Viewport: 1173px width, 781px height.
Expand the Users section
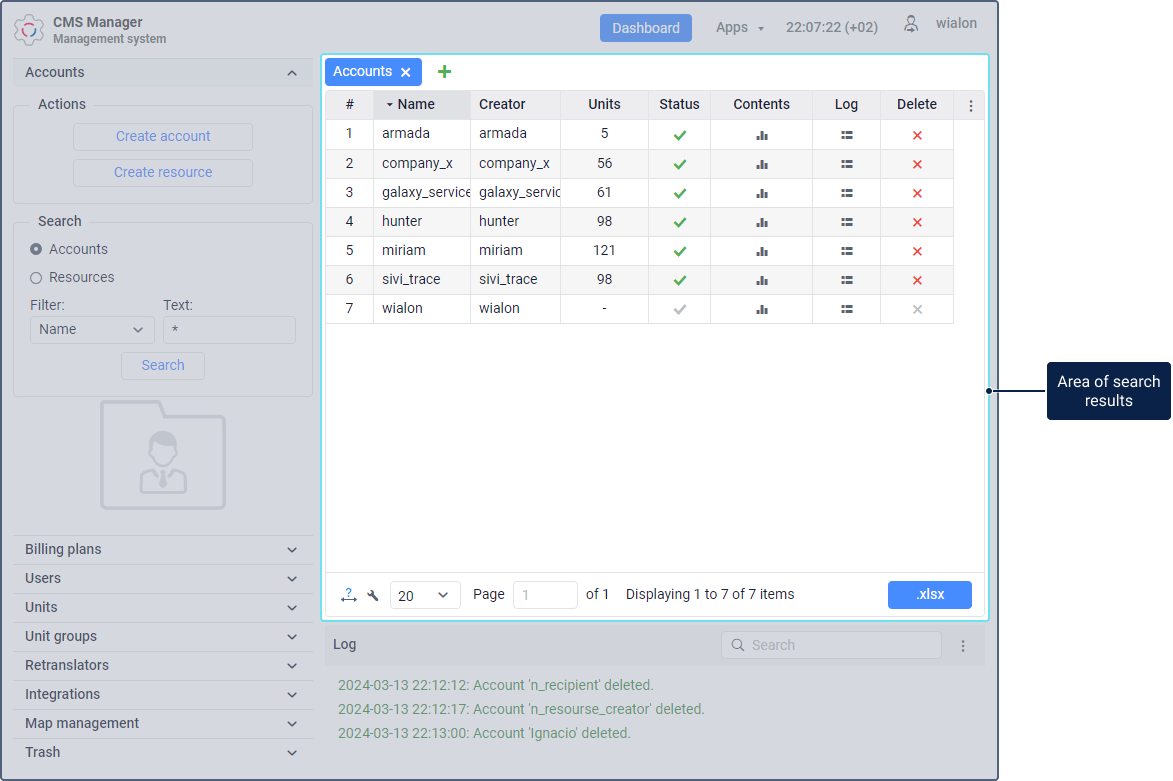point(162,579)
